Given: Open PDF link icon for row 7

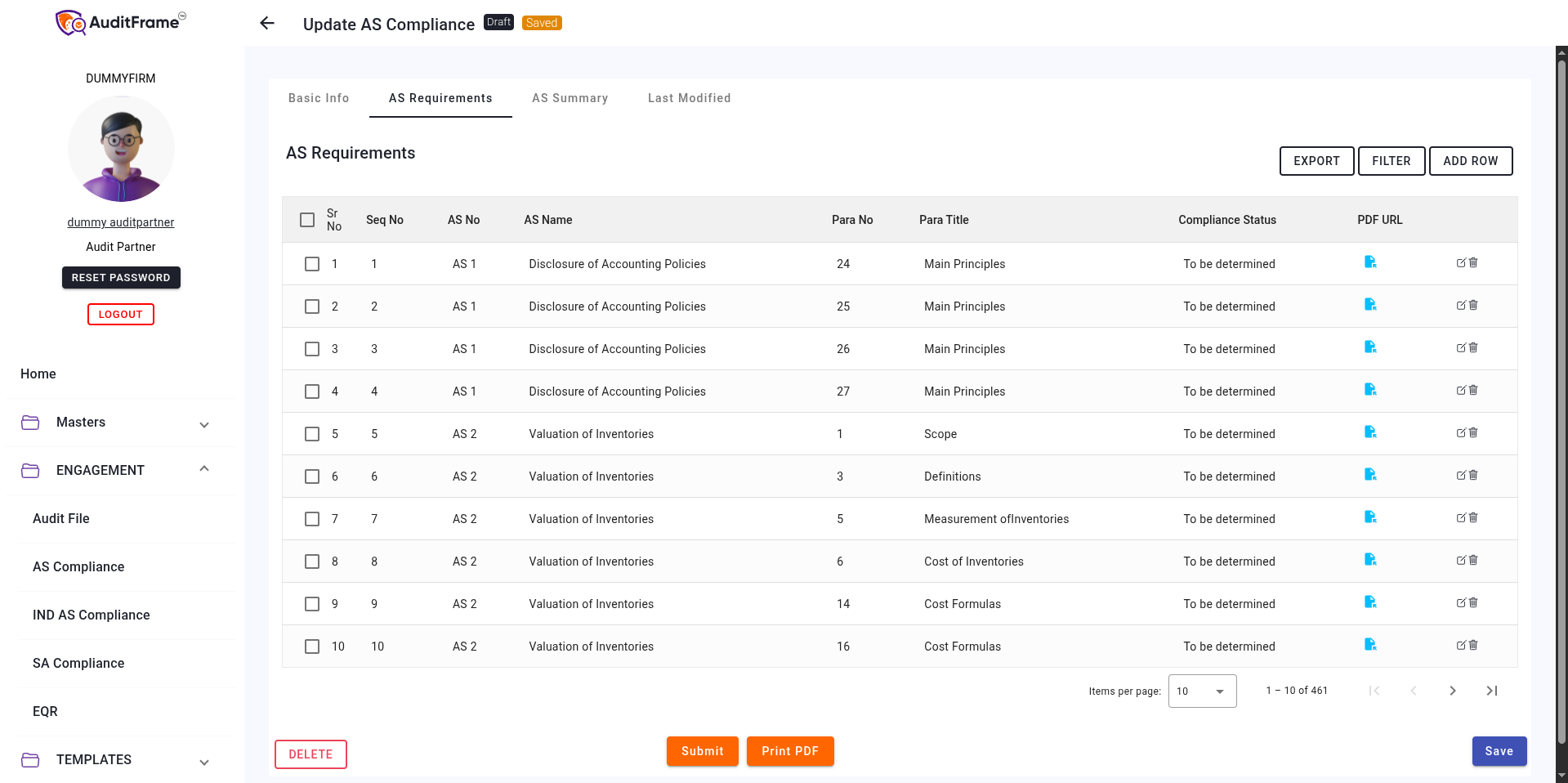Looking at the screenshot, I should click(x=1370, y=517).
